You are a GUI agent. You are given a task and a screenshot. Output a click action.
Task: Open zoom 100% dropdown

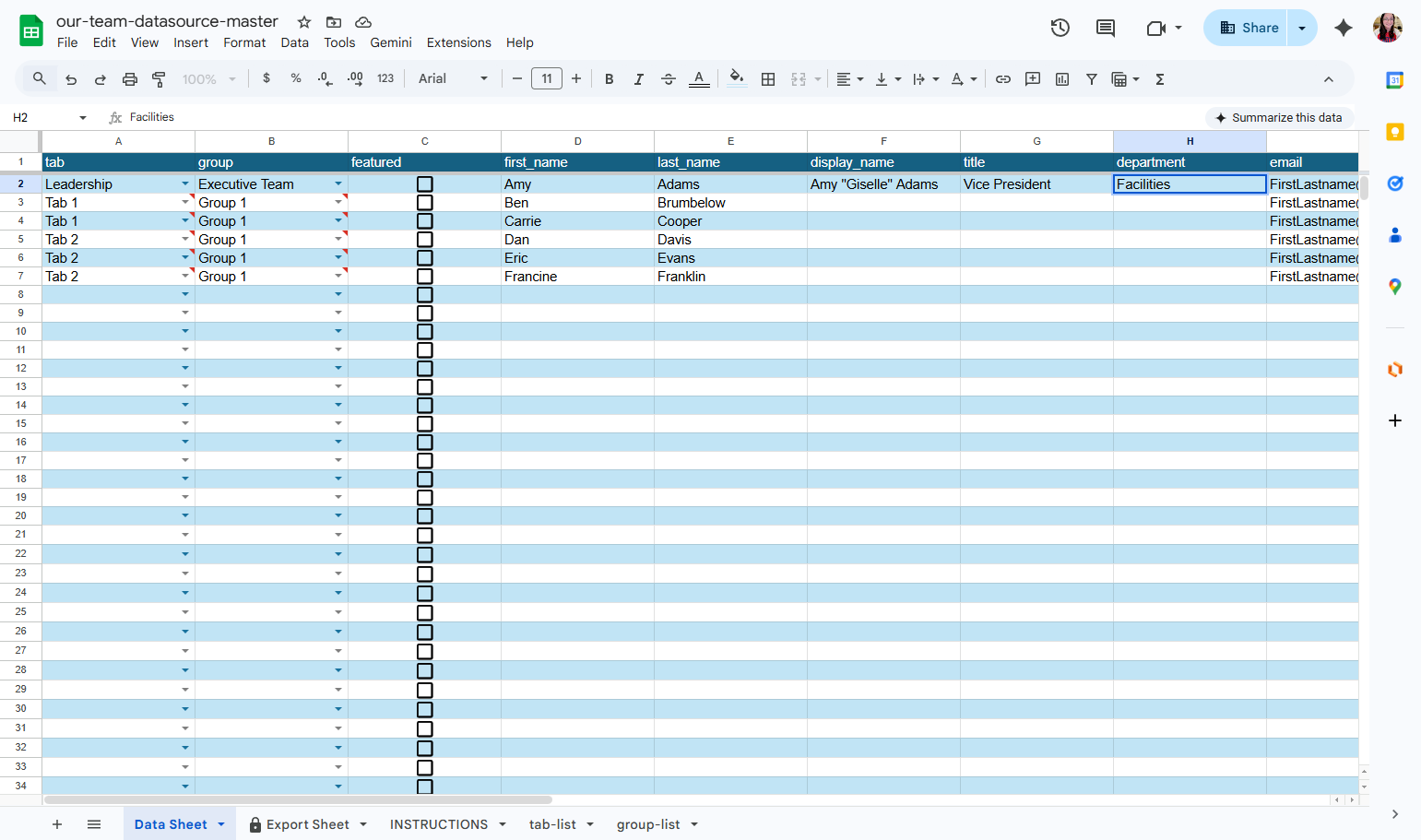pos(208,79)
